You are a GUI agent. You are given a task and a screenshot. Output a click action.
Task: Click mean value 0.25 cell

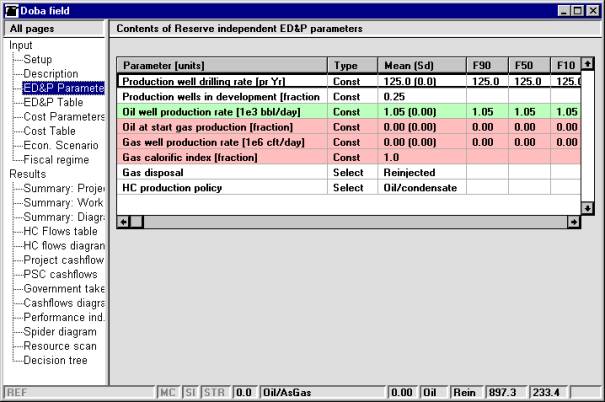click(x=422, y=96)
